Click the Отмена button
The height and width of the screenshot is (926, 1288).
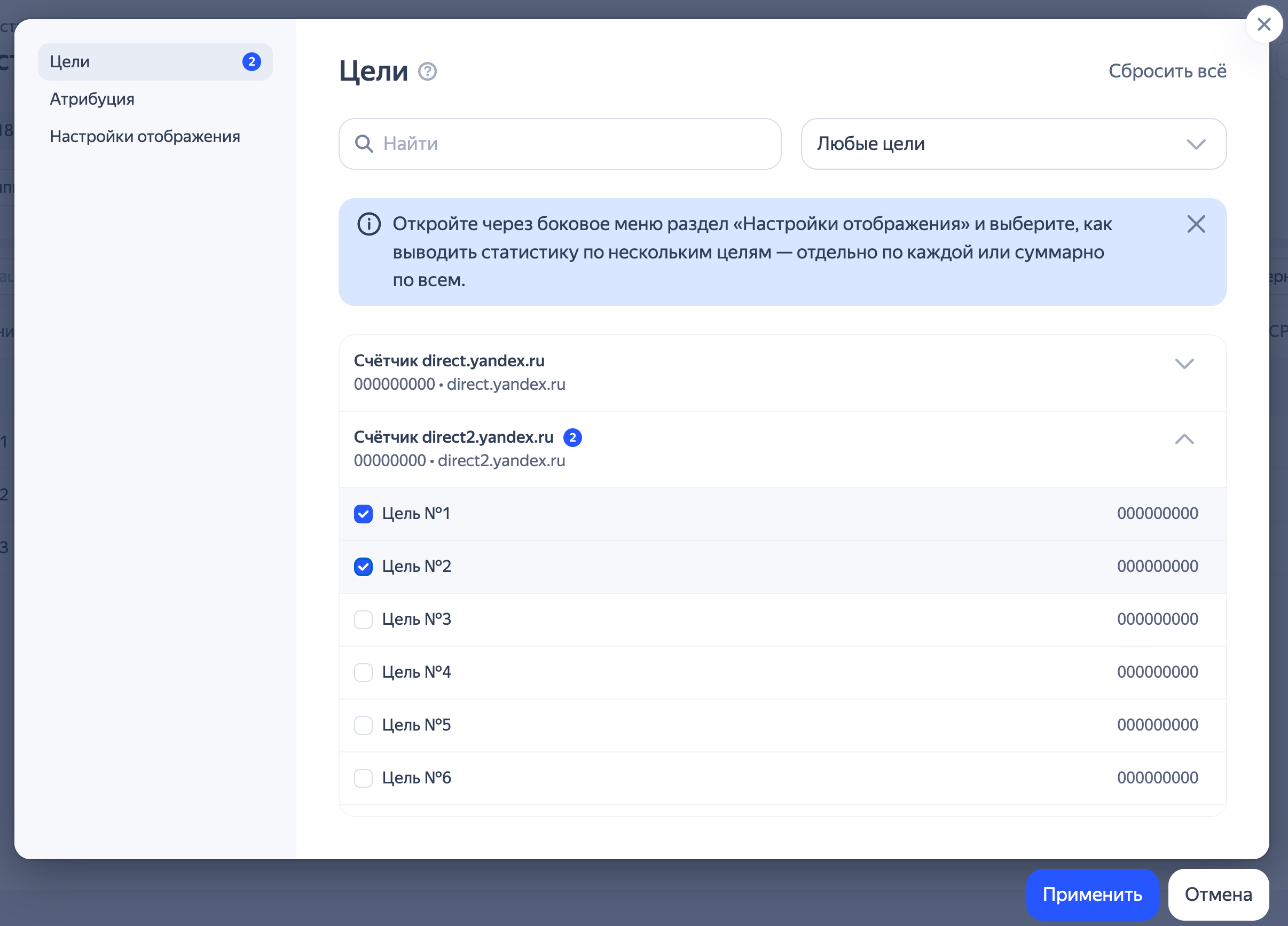1219,894
